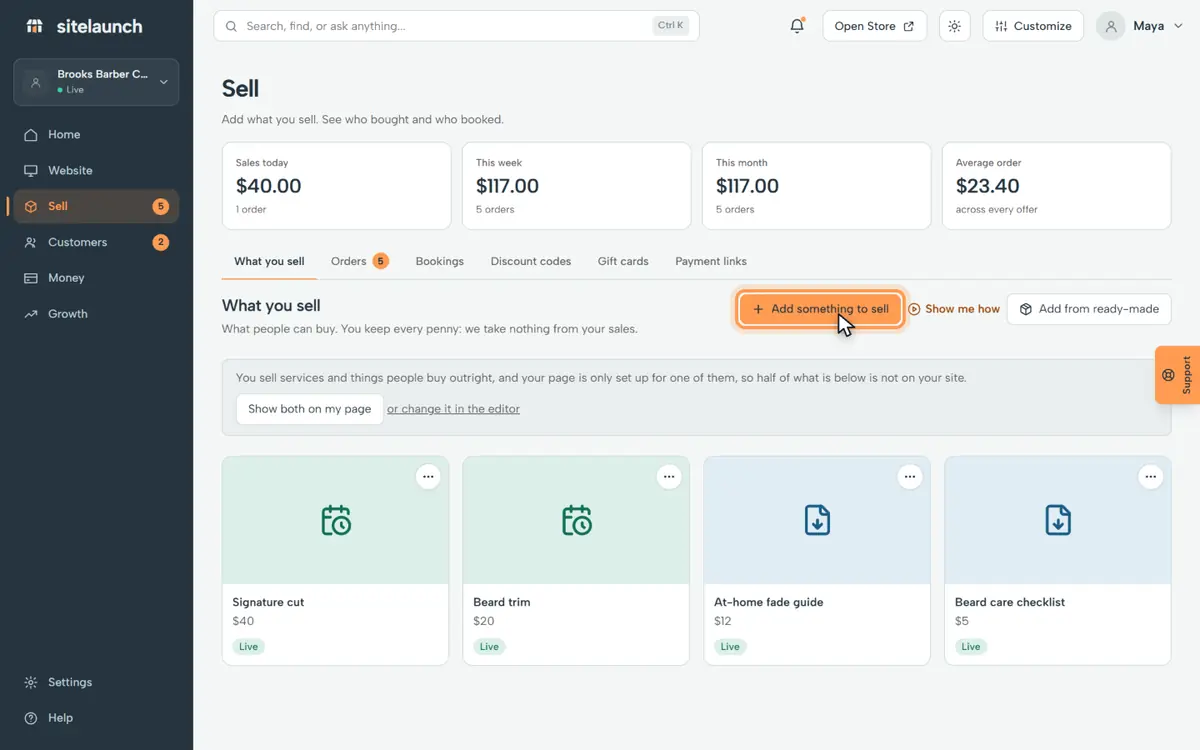Click the Maya profile avatar
1200x750 pixels.
coord(1111,26)
